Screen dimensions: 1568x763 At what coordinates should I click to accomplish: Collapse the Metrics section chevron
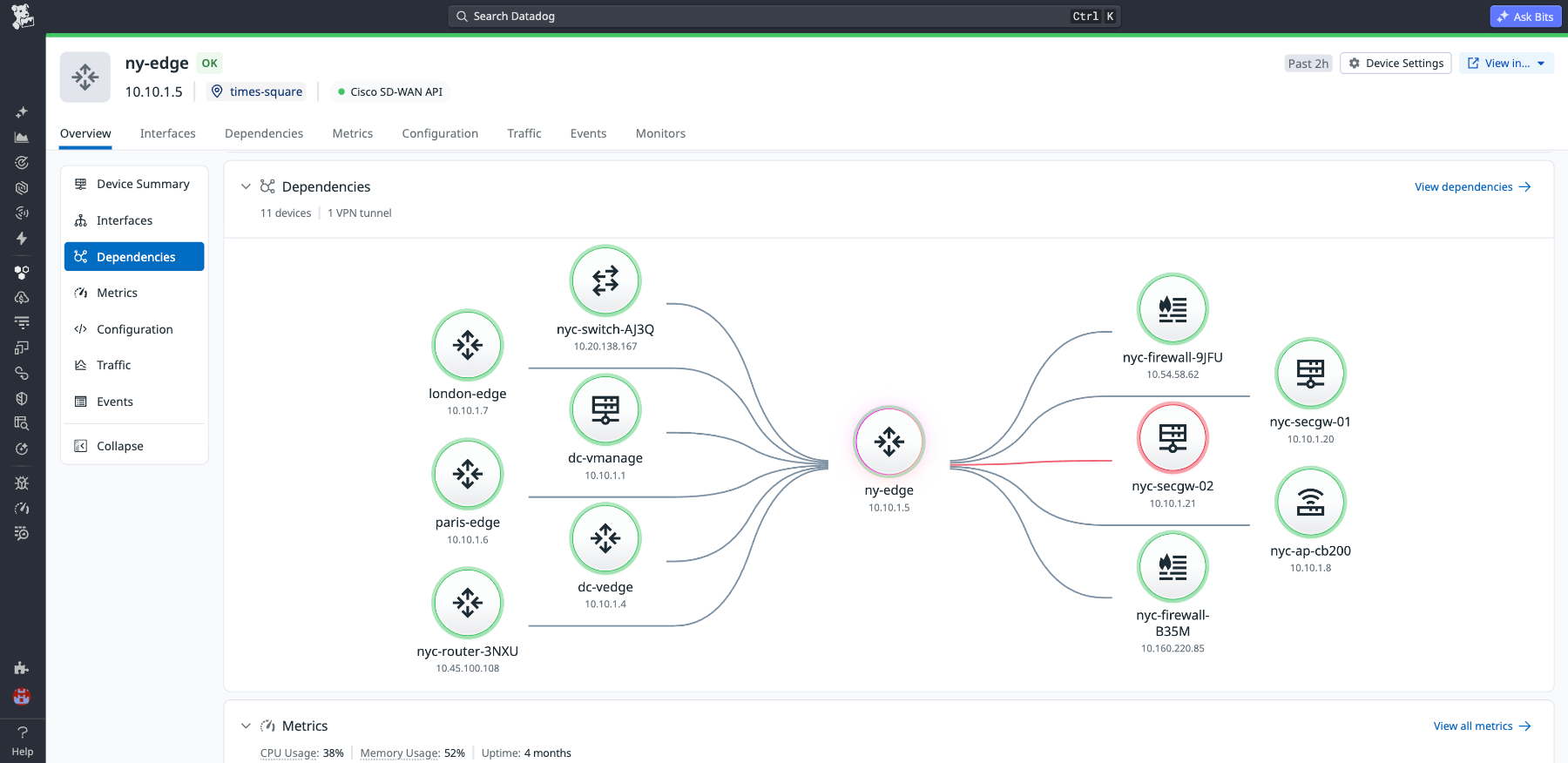[246, 726]
